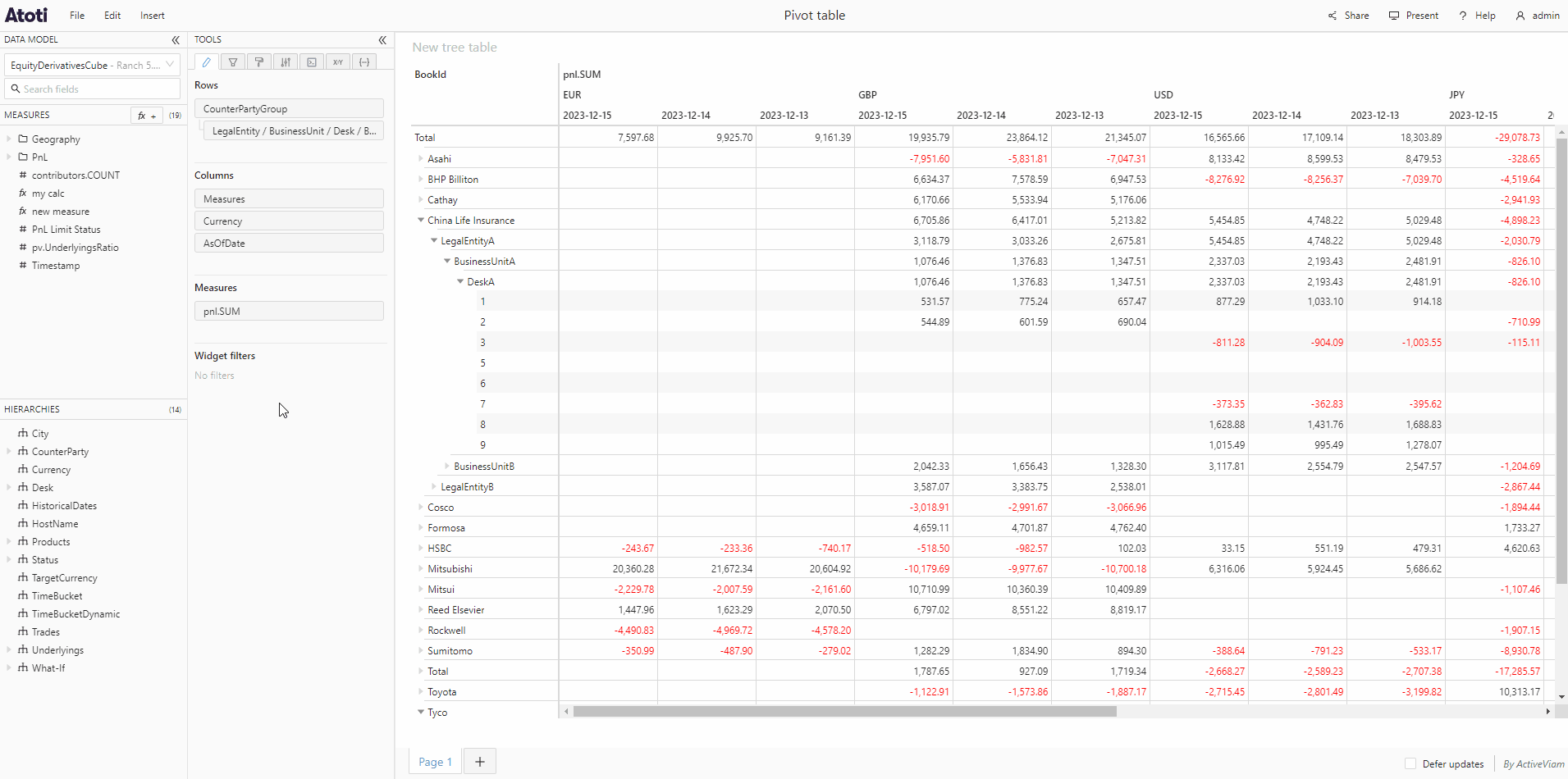This screenshot has width=1568, height=779.
Task: Select the Page 1 tab
Action: [x=435, y=762]
